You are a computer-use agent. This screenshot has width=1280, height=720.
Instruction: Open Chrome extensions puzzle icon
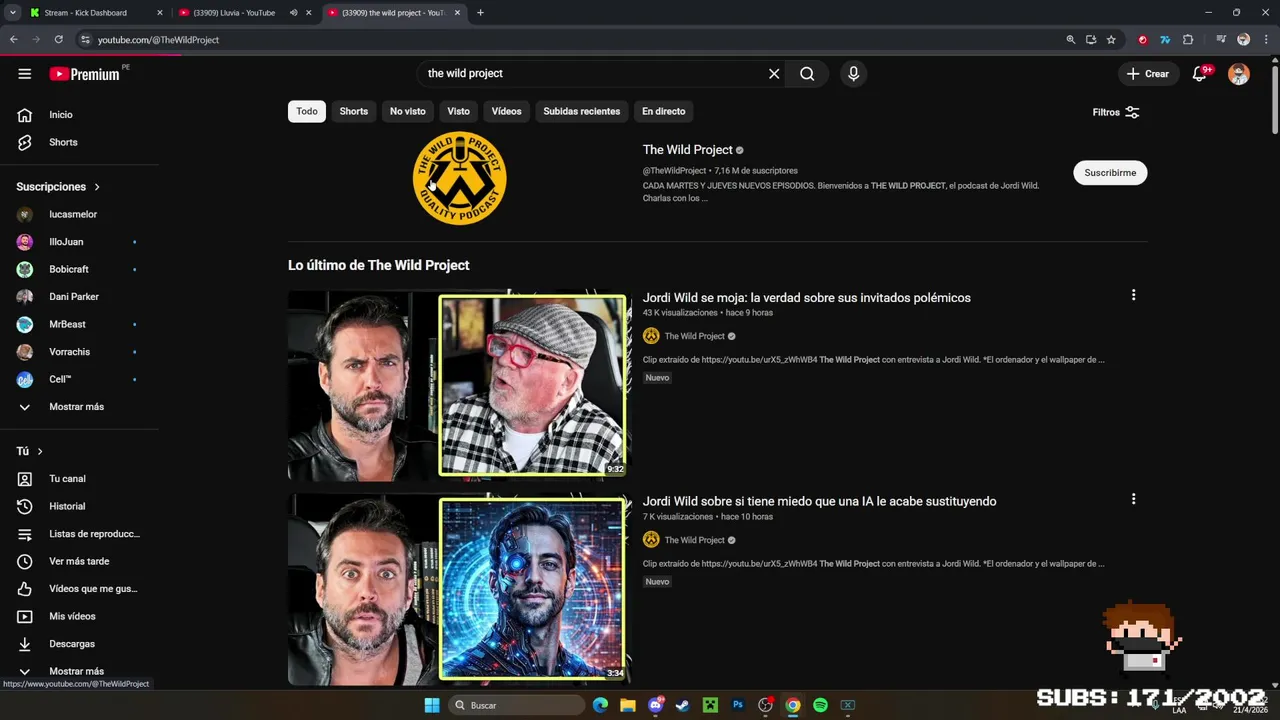point(1188,40)
